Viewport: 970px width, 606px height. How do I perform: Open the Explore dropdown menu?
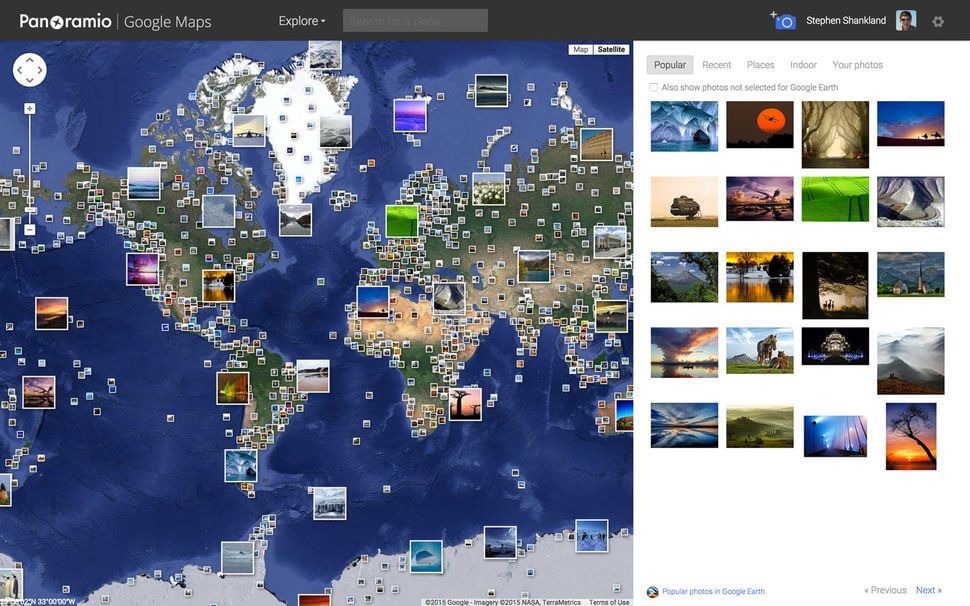[x=300, y=20]
